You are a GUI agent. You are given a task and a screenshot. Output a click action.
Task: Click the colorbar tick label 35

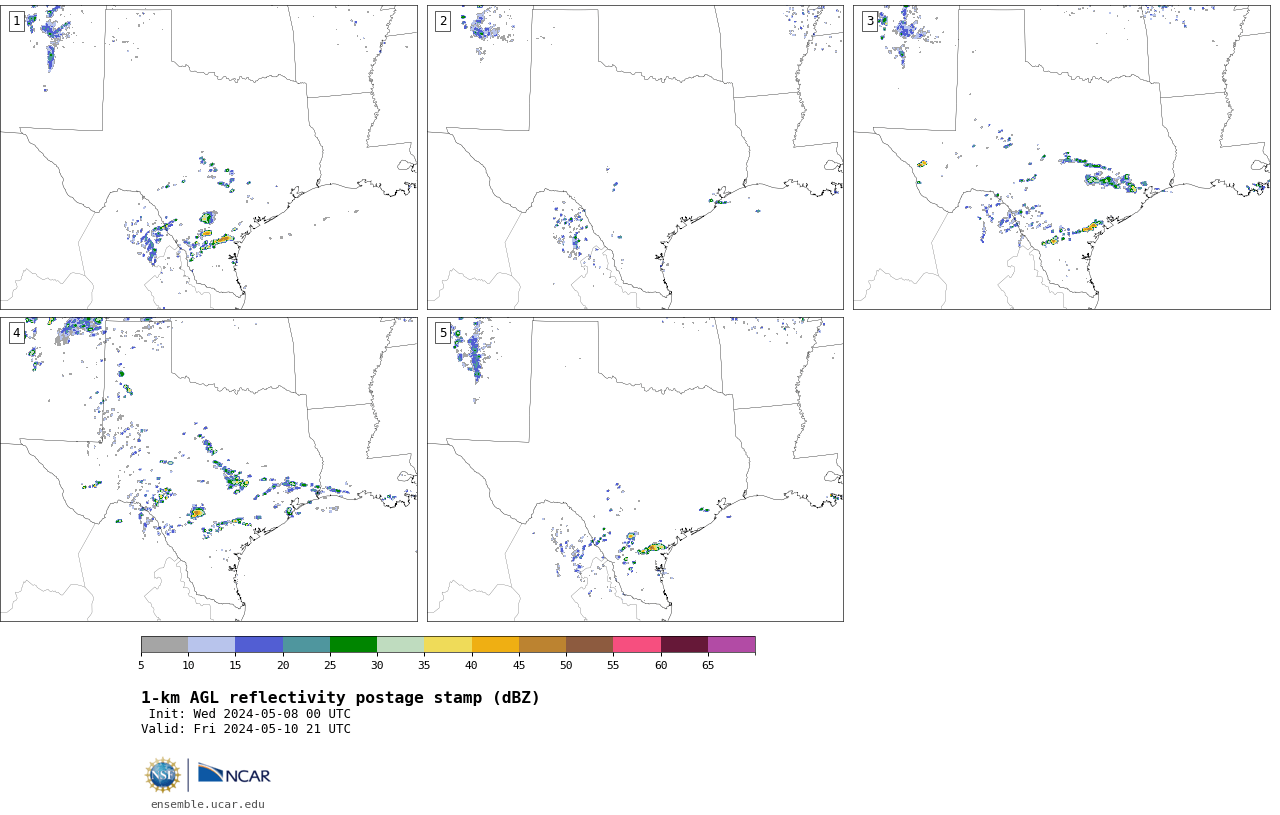click(x=424, y=666)
